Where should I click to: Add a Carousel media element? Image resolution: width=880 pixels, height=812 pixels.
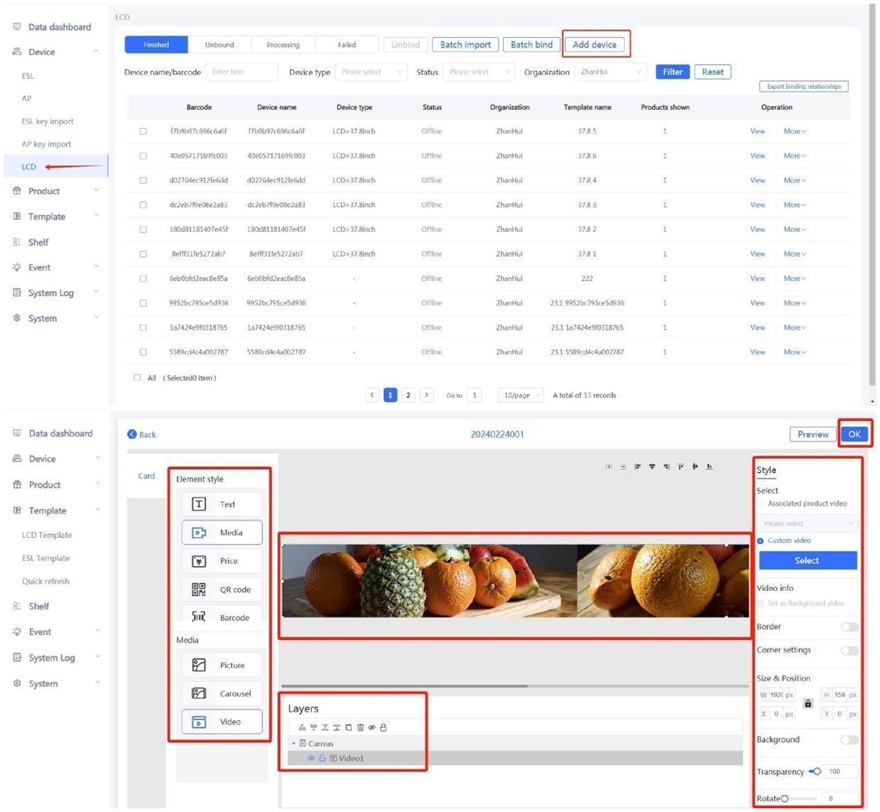(x=221, y=693)
